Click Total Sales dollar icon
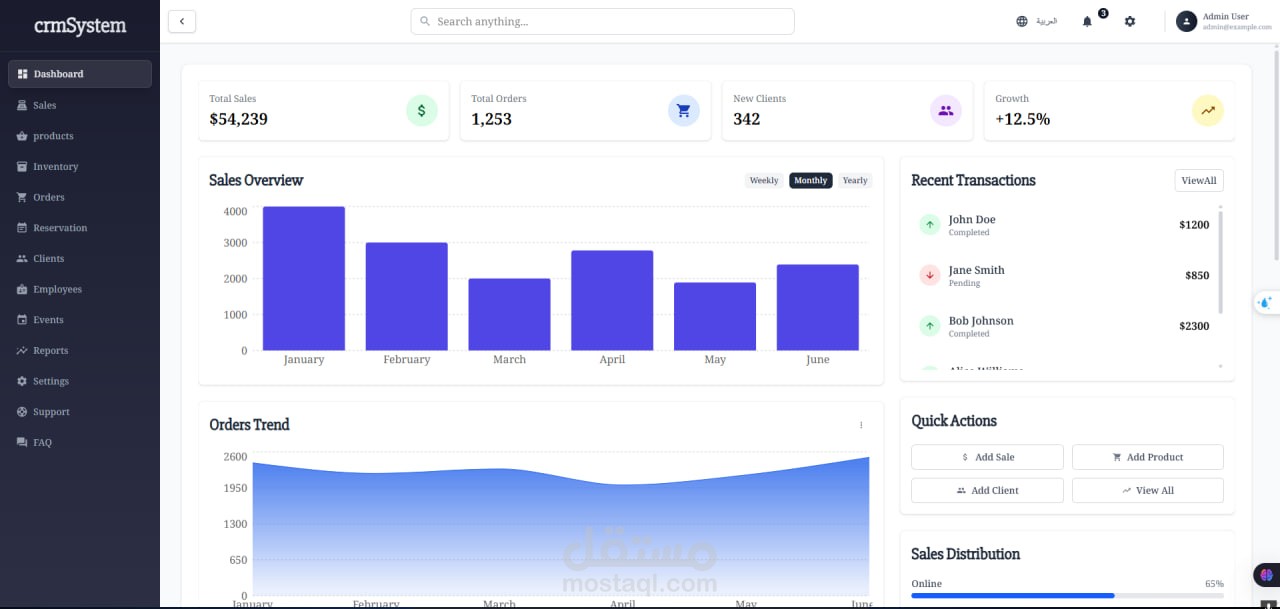The height and width of the screenshot is (609, 1280). [x=421, y=111]
